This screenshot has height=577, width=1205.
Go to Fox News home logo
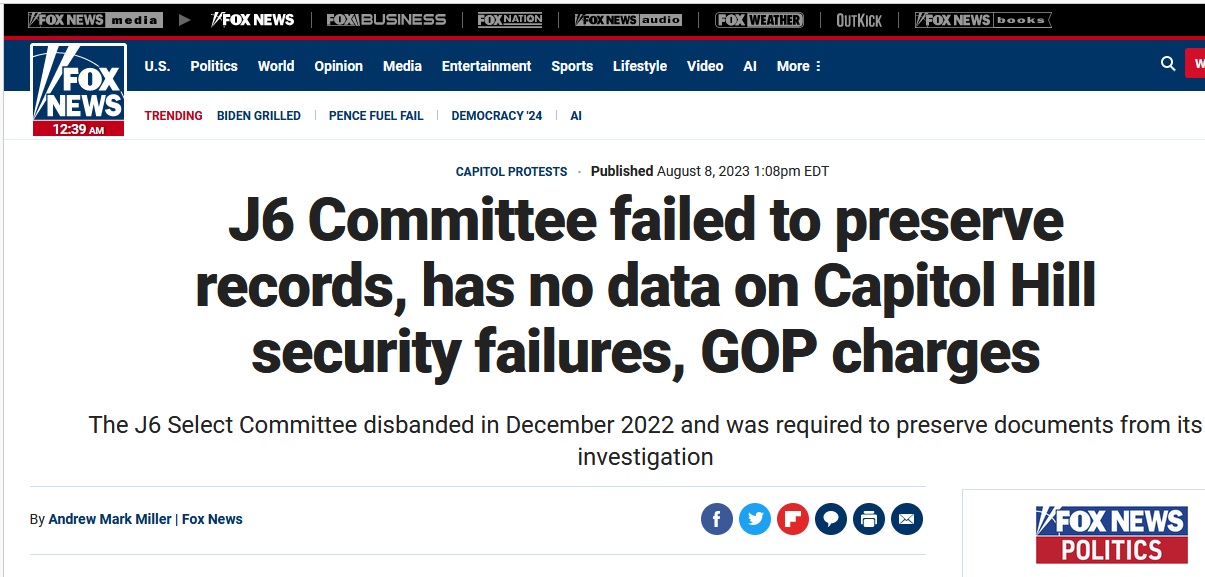pyautogui.click(x=78, y=90)
